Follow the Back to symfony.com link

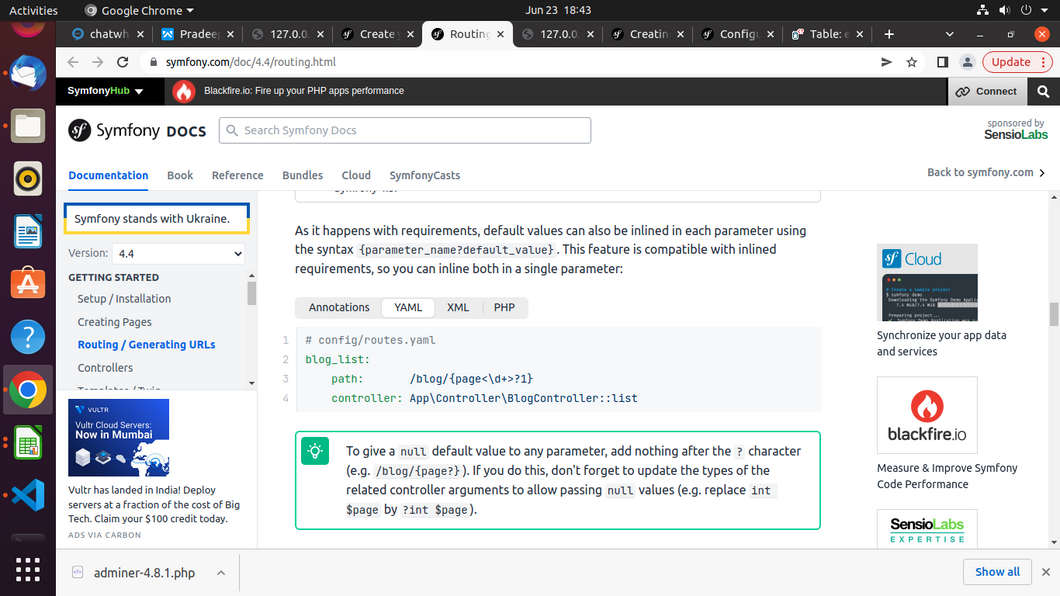986,172
